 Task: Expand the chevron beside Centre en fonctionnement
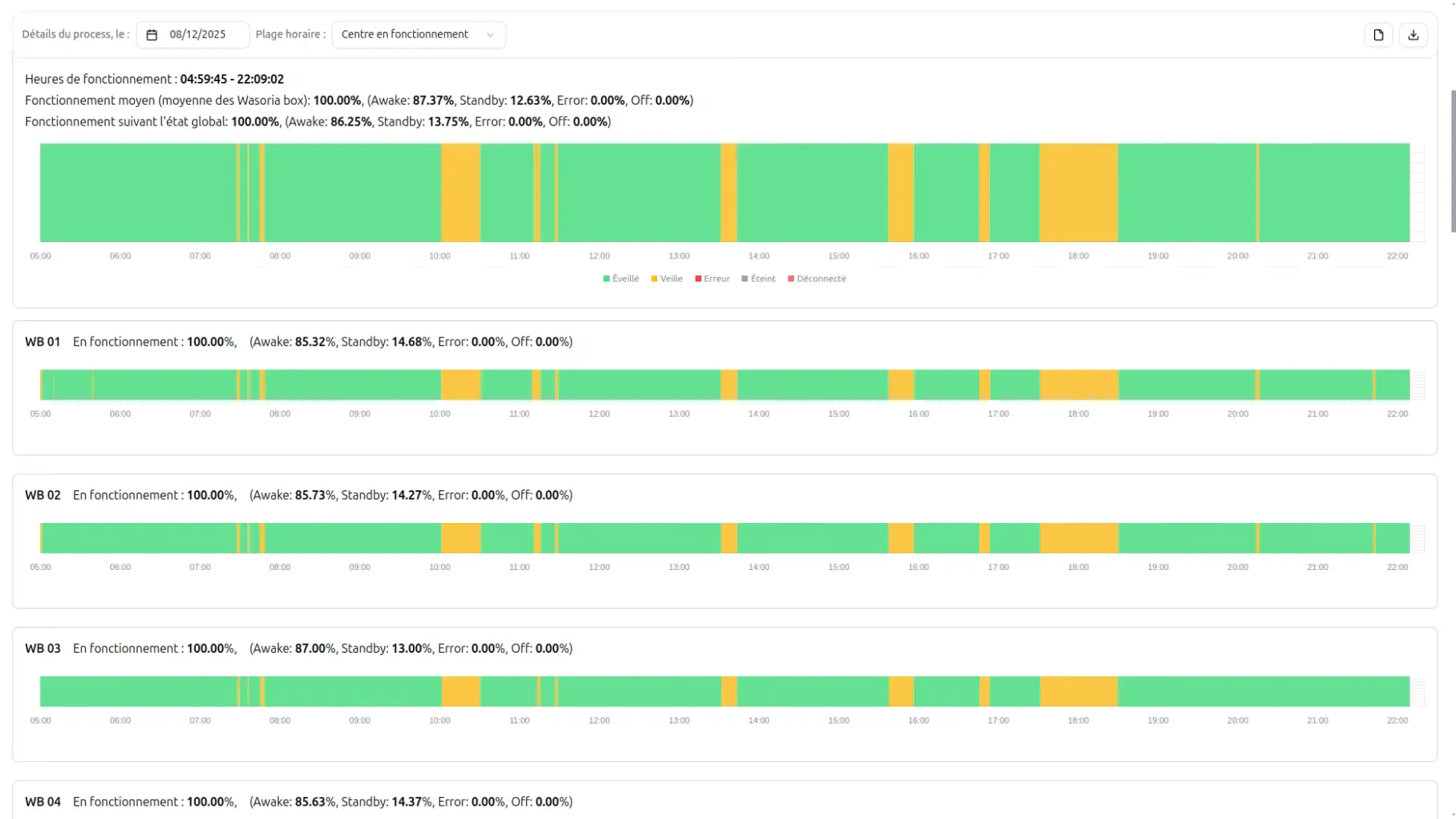(490, 35)
